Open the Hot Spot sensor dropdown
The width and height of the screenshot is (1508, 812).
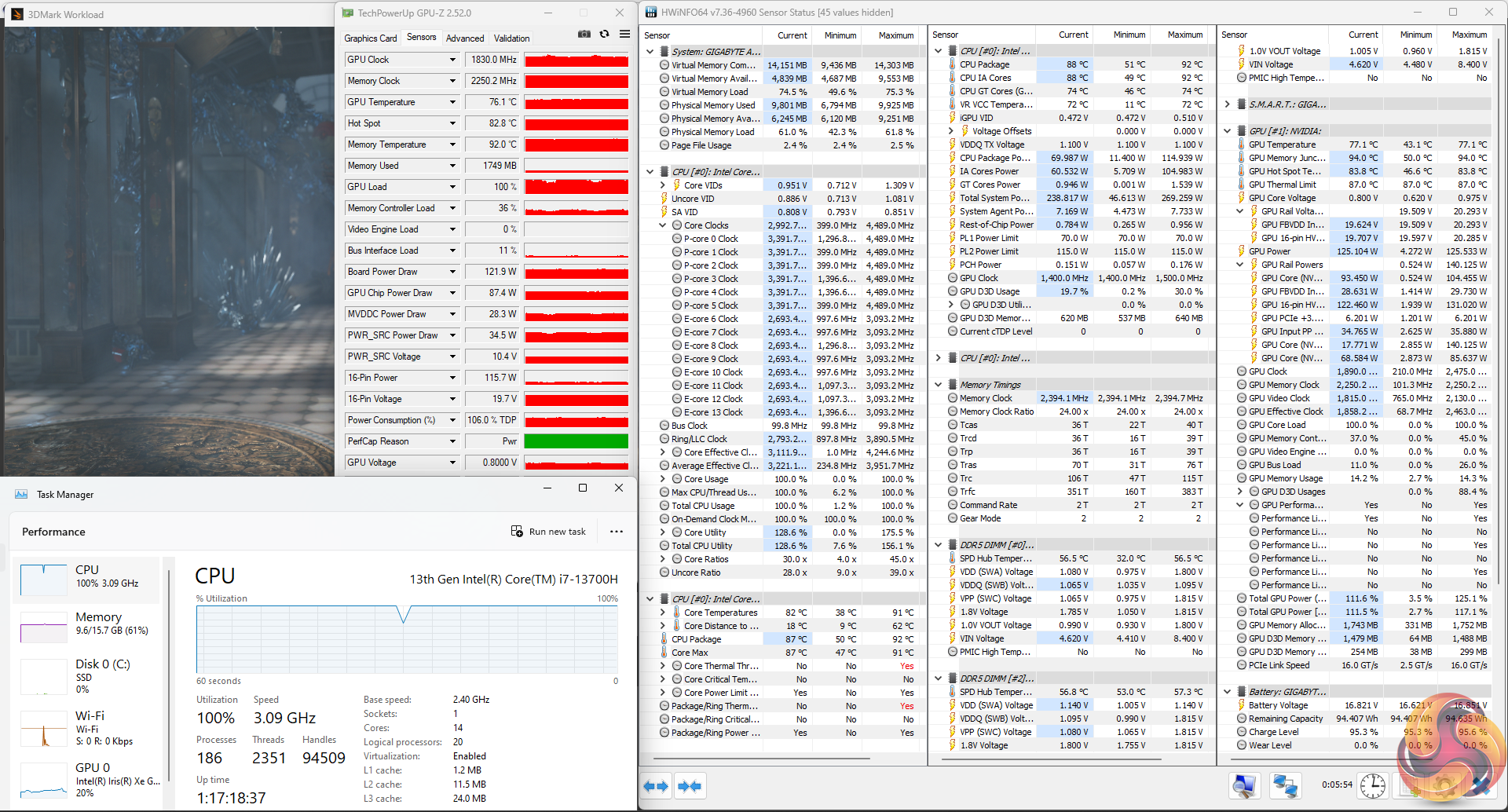(x=452, y=123)
